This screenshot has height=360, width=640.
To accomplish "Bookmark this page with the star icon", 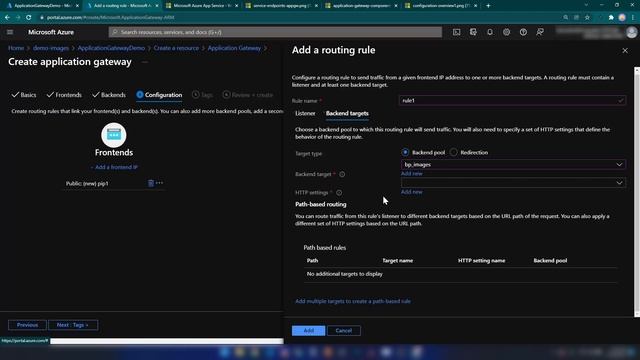I will click(x=587, y=18).
